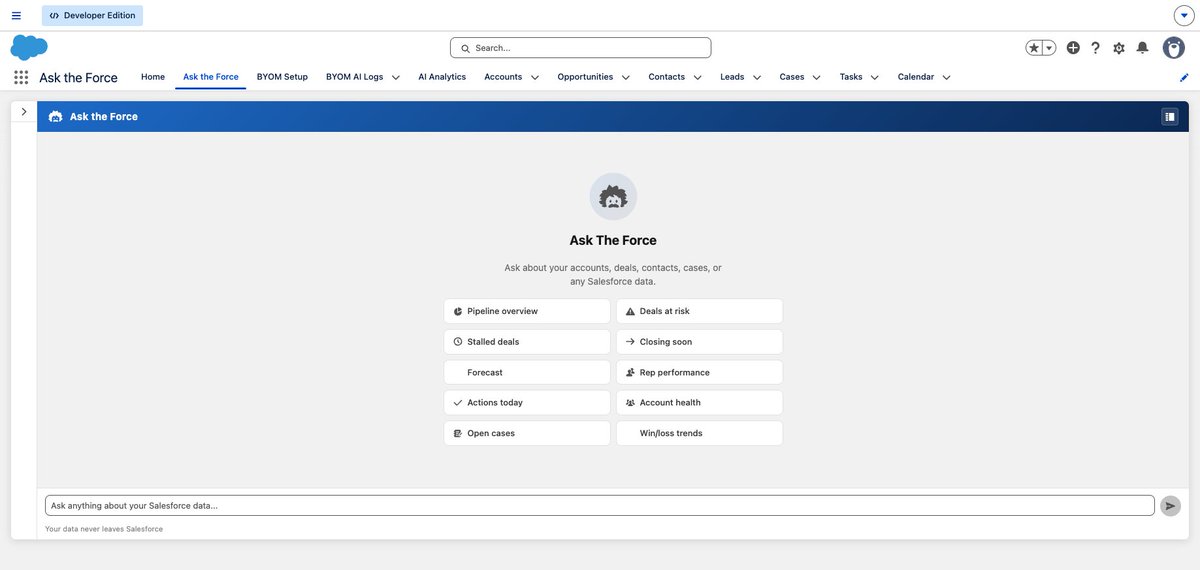Choose the Rep performance suggestion
Screen dimensions: 1200x570
[x=700, y=372]
